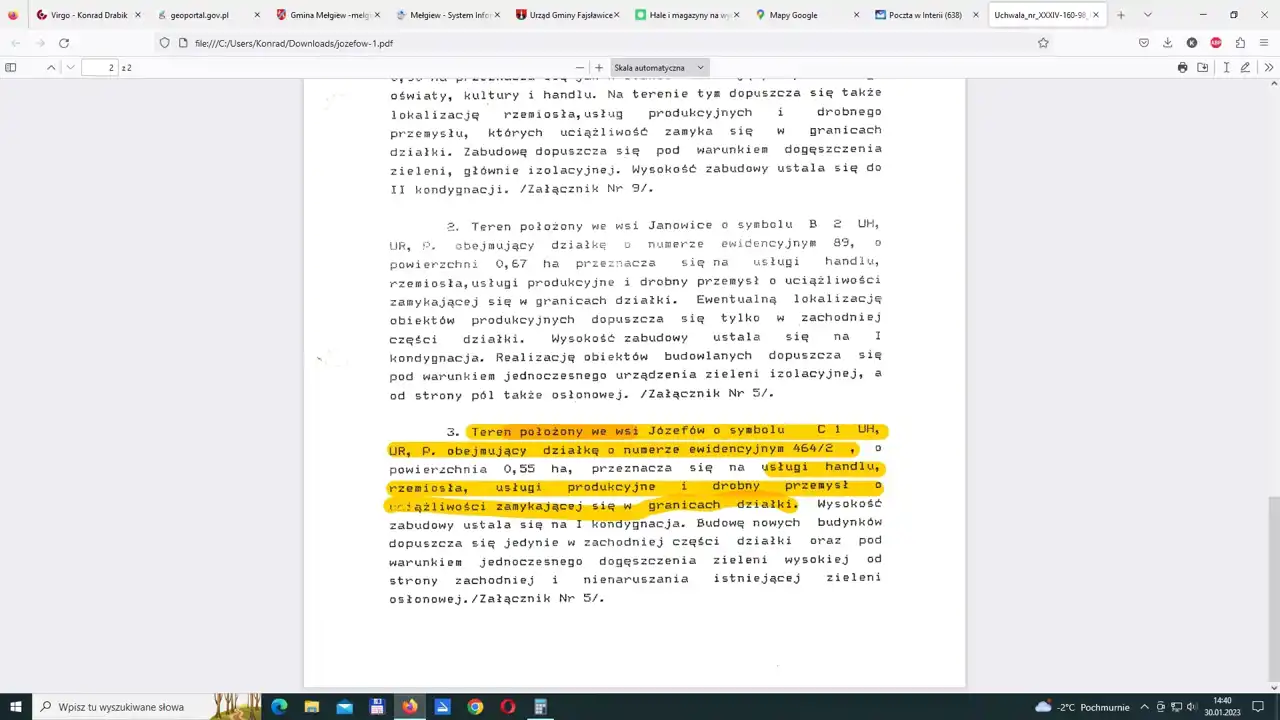Bookmark this page with star icon
This screenshot has width=1280, height=720.
pyautogui.click(x=1043, y=43)
